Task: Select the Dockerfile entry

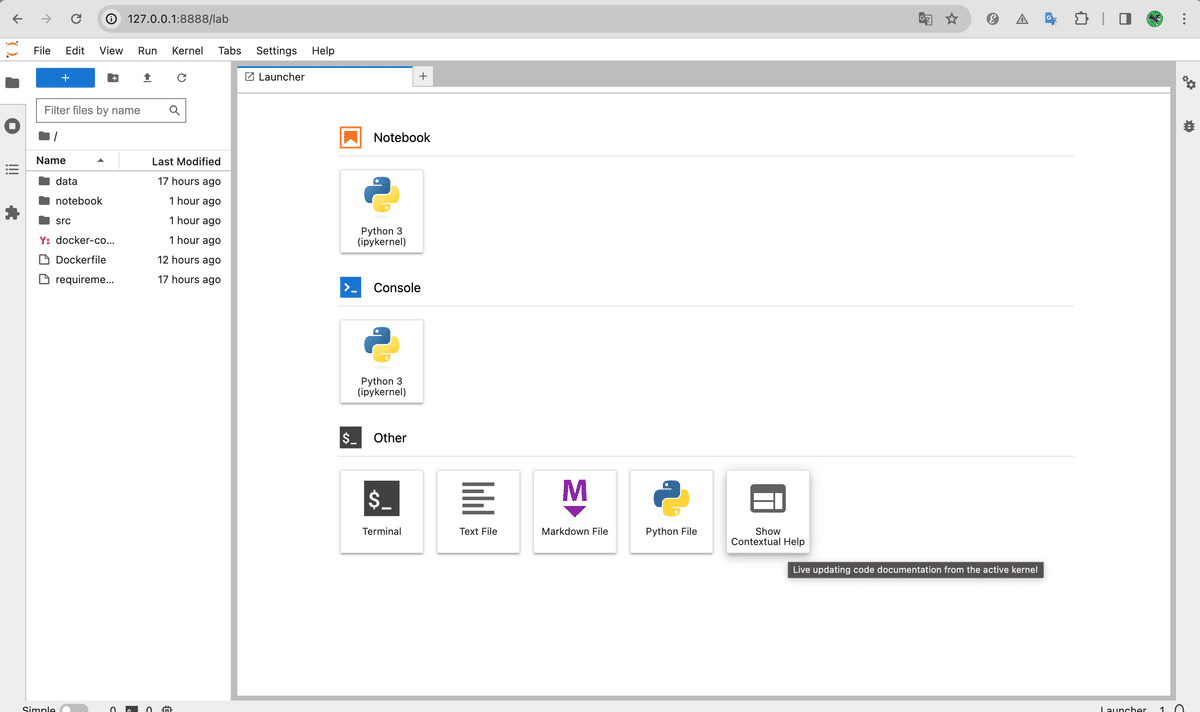Action: click(x=129, y=260)
